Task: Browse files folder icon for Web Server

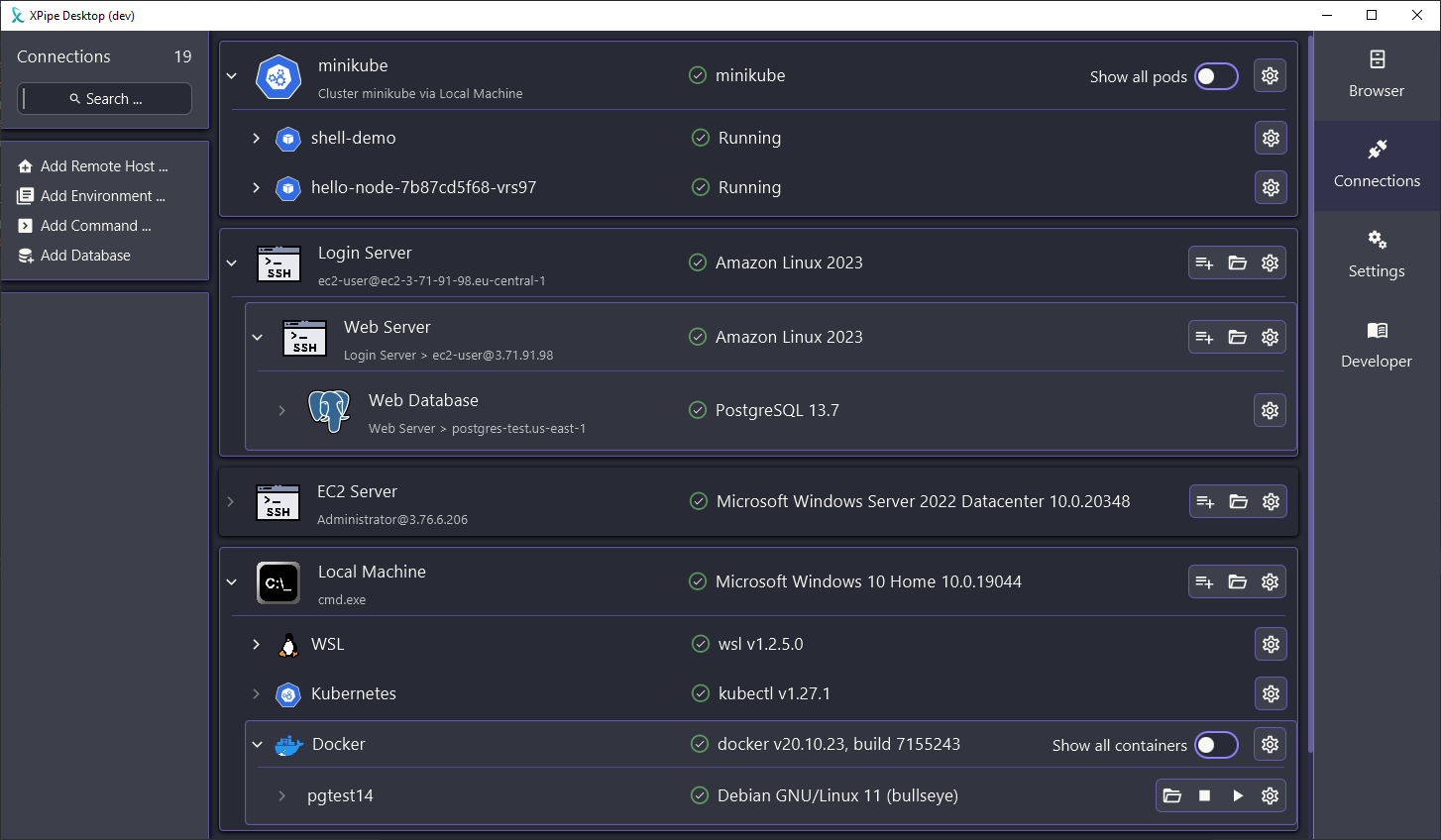Action: click(1237, 337)
